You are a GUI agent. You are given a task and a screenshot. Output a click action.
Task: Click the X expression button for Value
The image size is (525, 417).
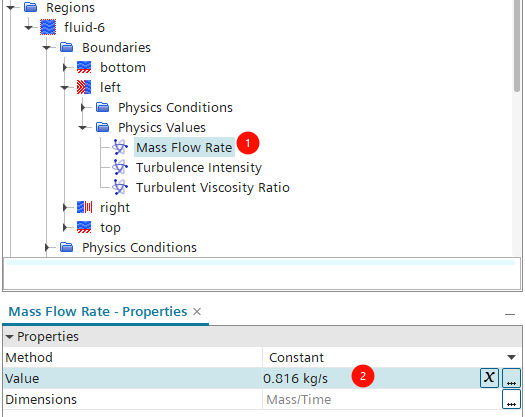pyautogui.click(x=489, y=378)
